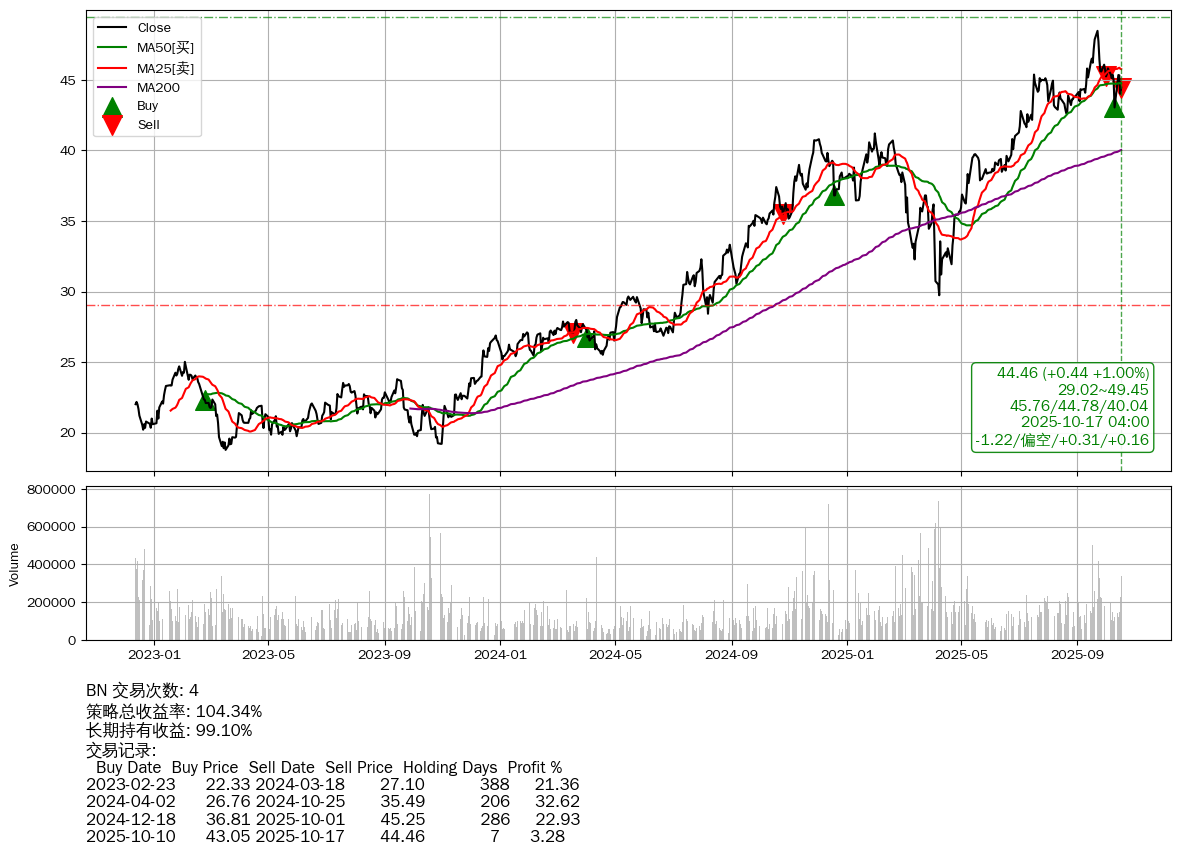Select the green Buy marker at December 2024
The image size is (1180, 855).
pos(834,196)
